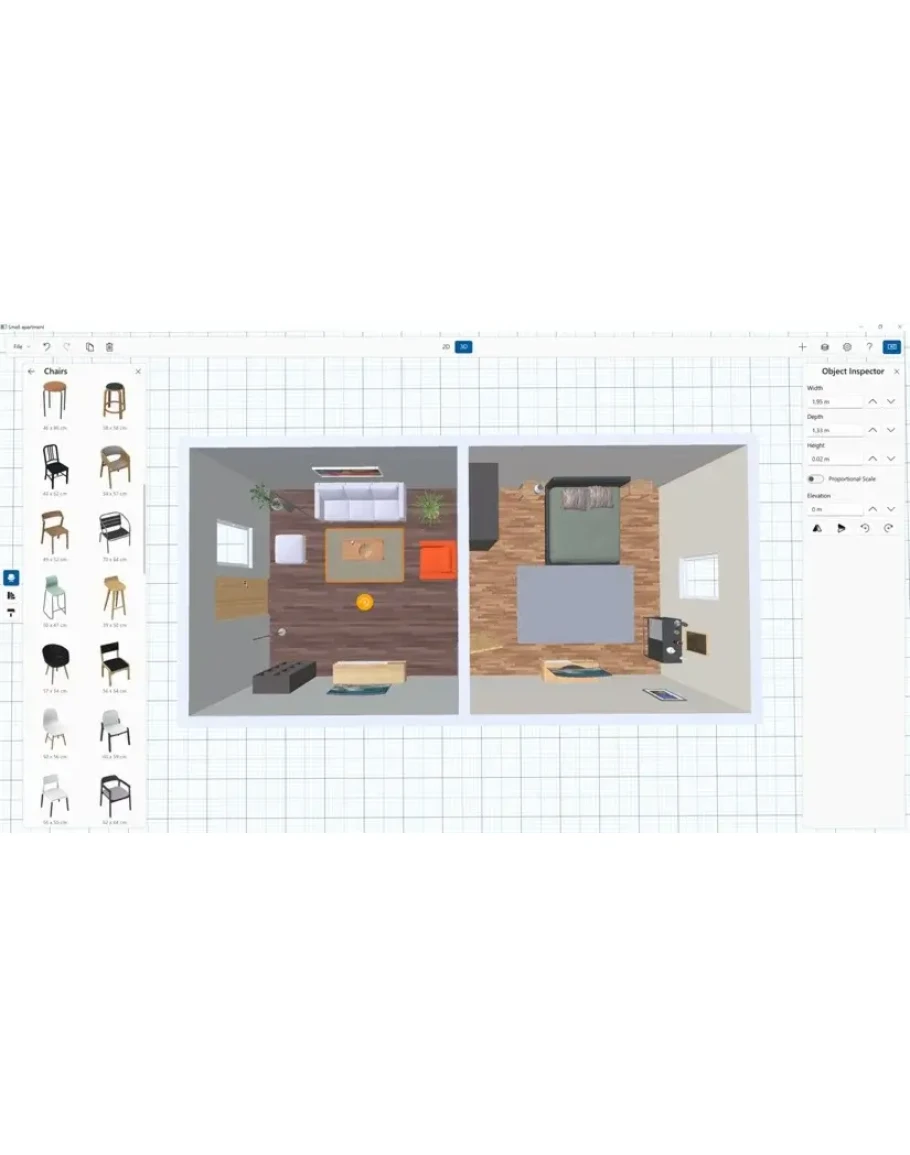Increase Width using the up chevron

click(872, 401)
